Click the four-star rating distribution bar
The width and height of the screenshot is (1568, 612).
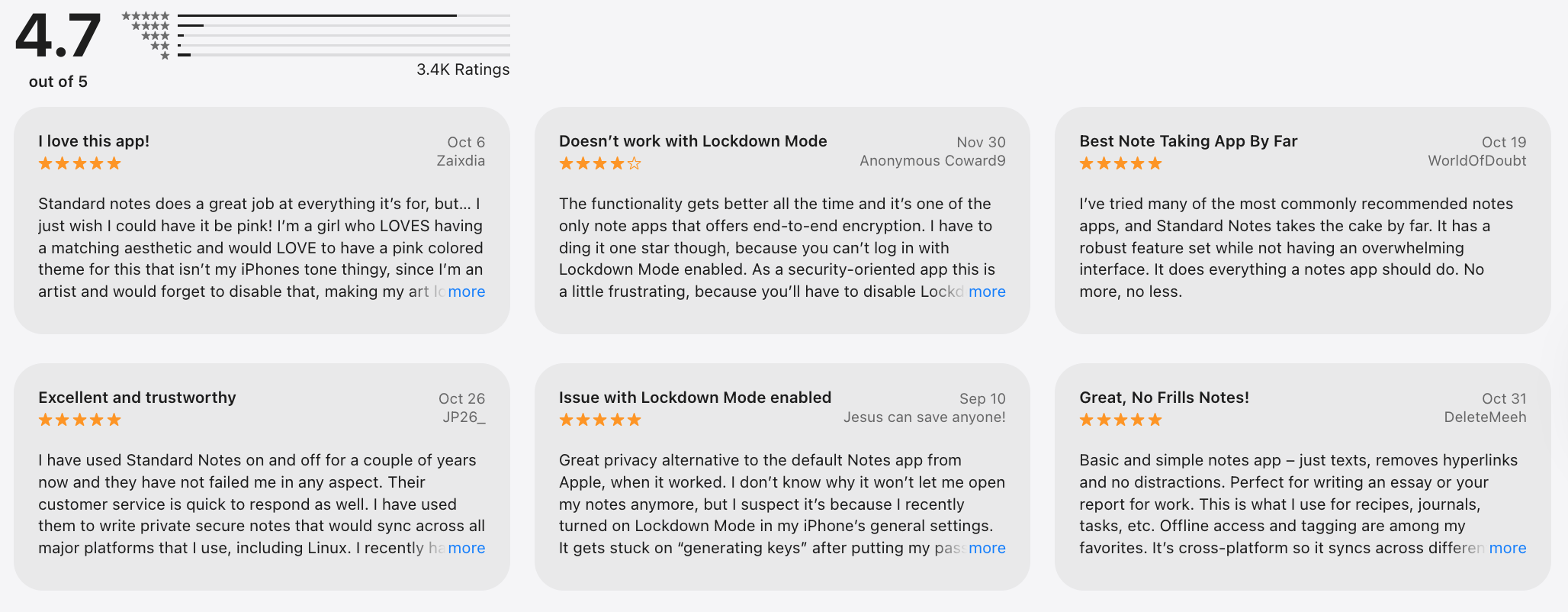coord(343,25)
